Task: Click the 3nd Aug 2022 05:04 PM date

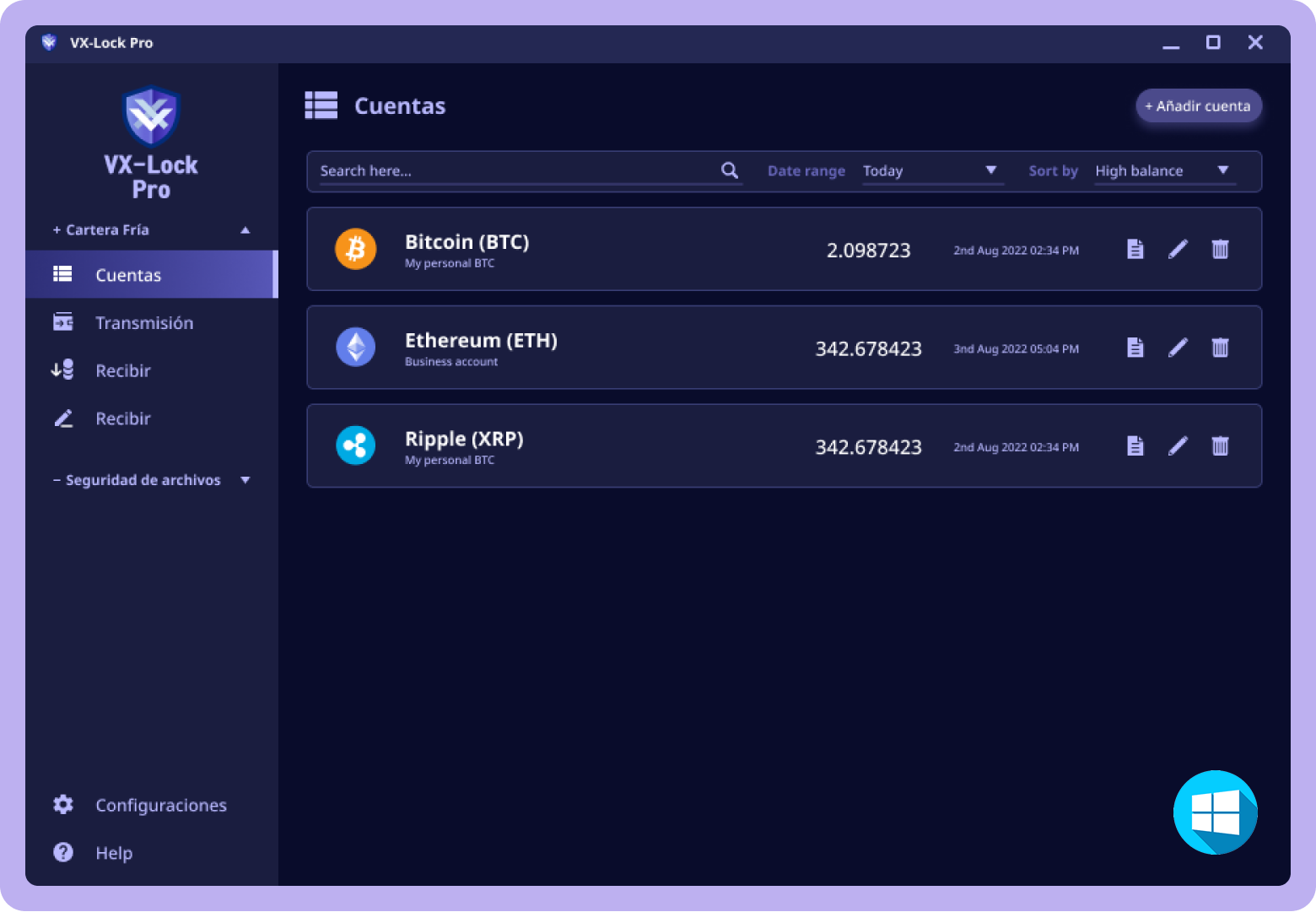Action: (x=1016, y=348)
